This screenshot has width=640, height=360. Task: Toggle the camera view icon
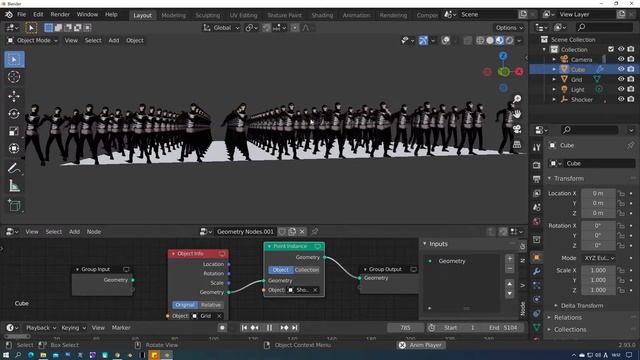[x=517, y=129]
